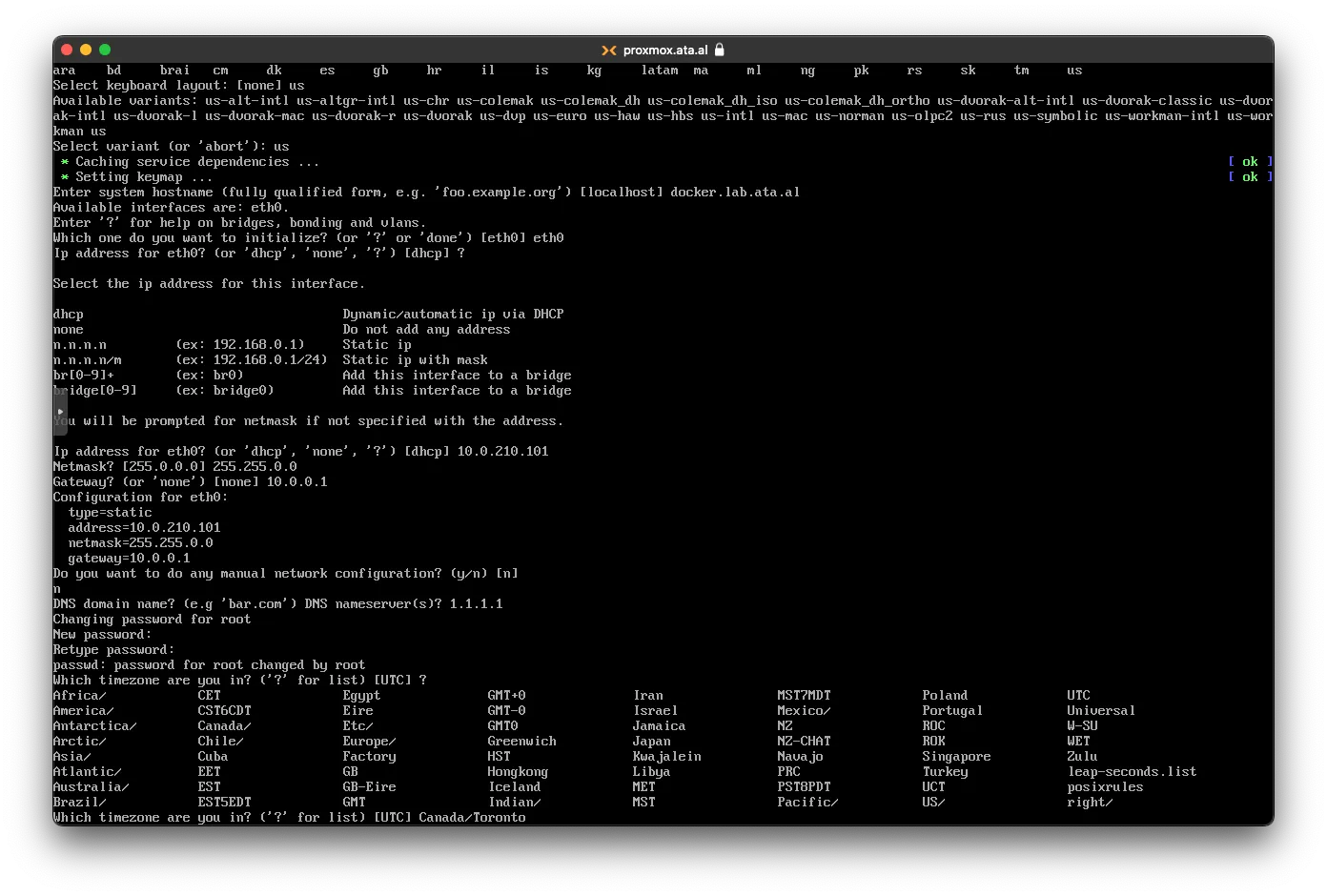Click 'CST6CDT' in the timezone list
The width and height of the screenshot is (1327, 896).
(x=225, y=711)
